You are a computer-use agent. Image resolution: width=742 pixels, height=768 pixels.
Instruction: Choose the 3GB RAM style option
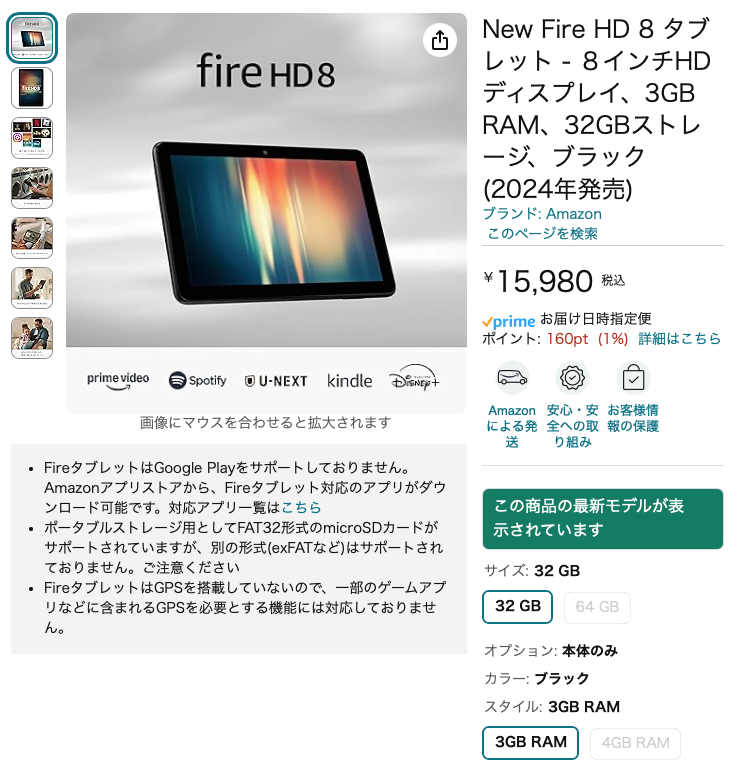click(x=530, y=743)
